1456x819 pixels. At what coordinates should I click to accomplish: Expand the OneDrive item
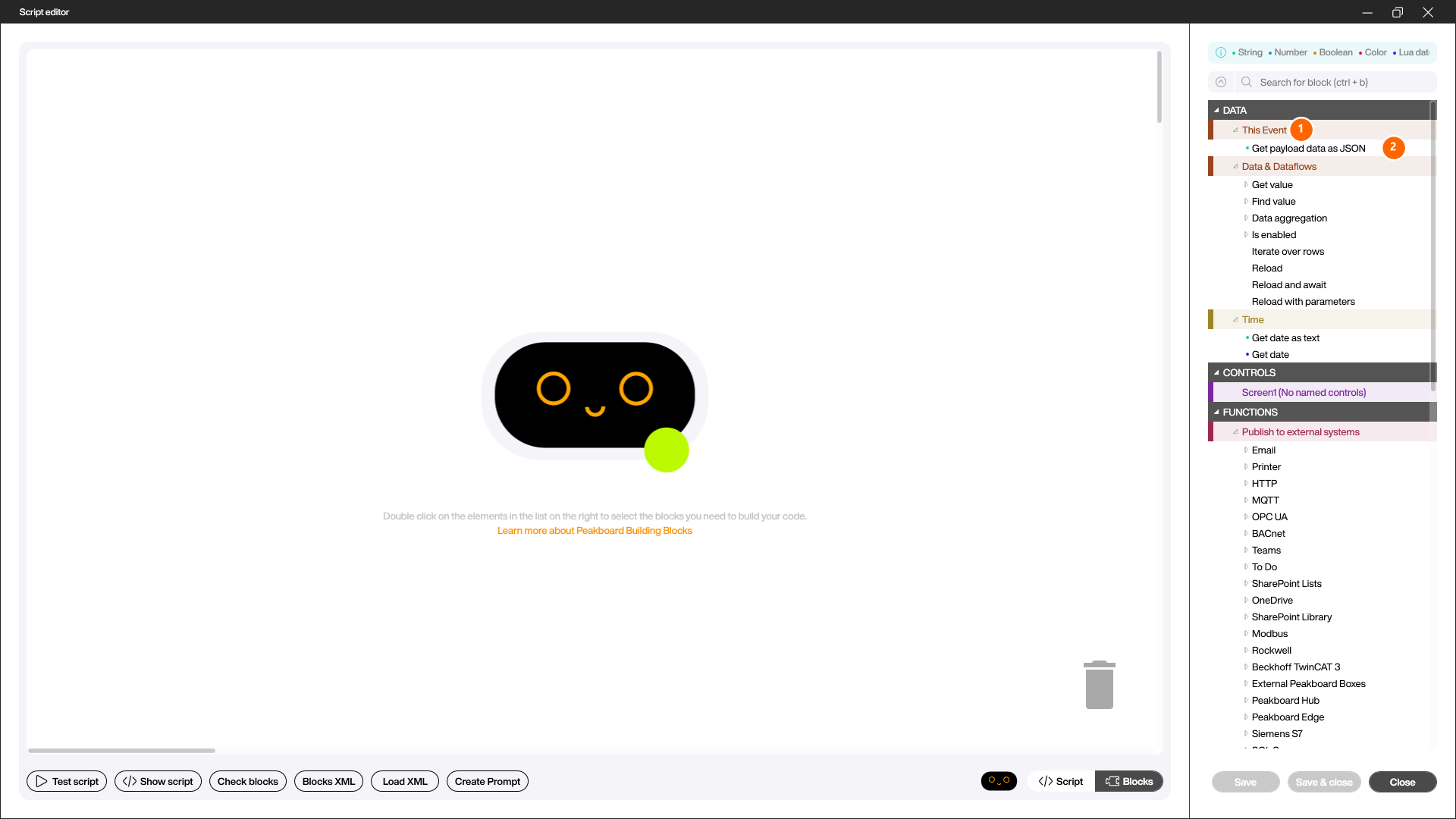[1246, 601]
